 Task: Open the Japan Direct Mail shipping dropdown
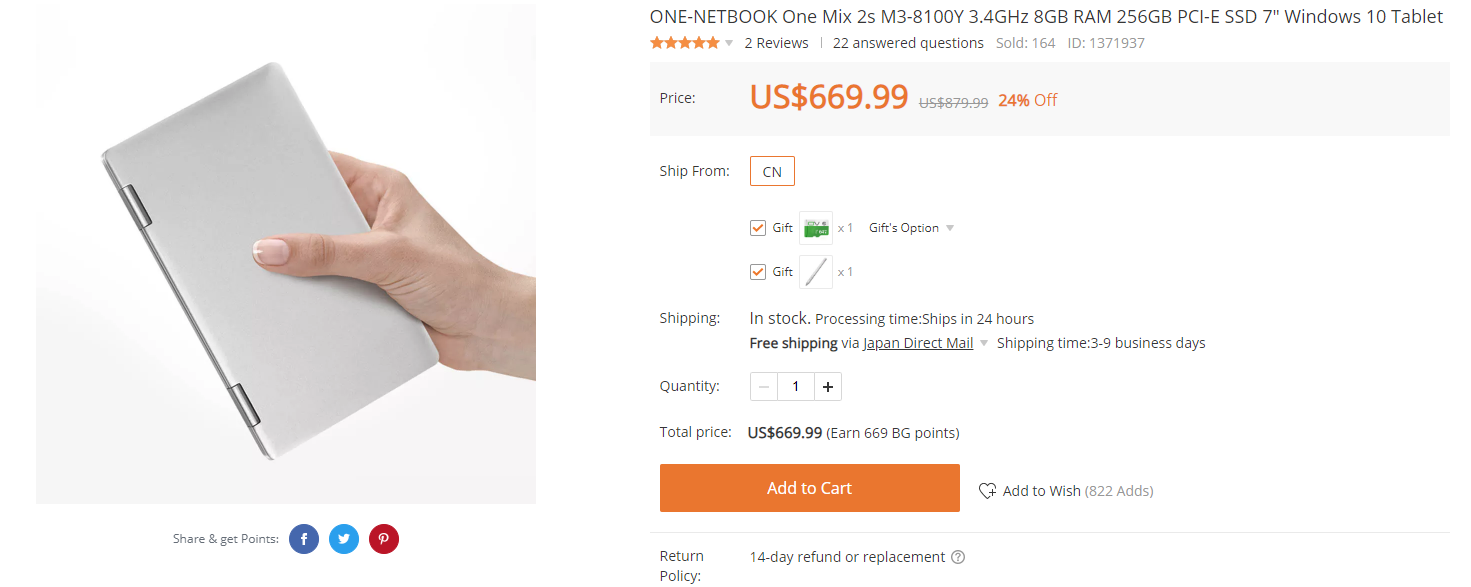coord(984,343)
